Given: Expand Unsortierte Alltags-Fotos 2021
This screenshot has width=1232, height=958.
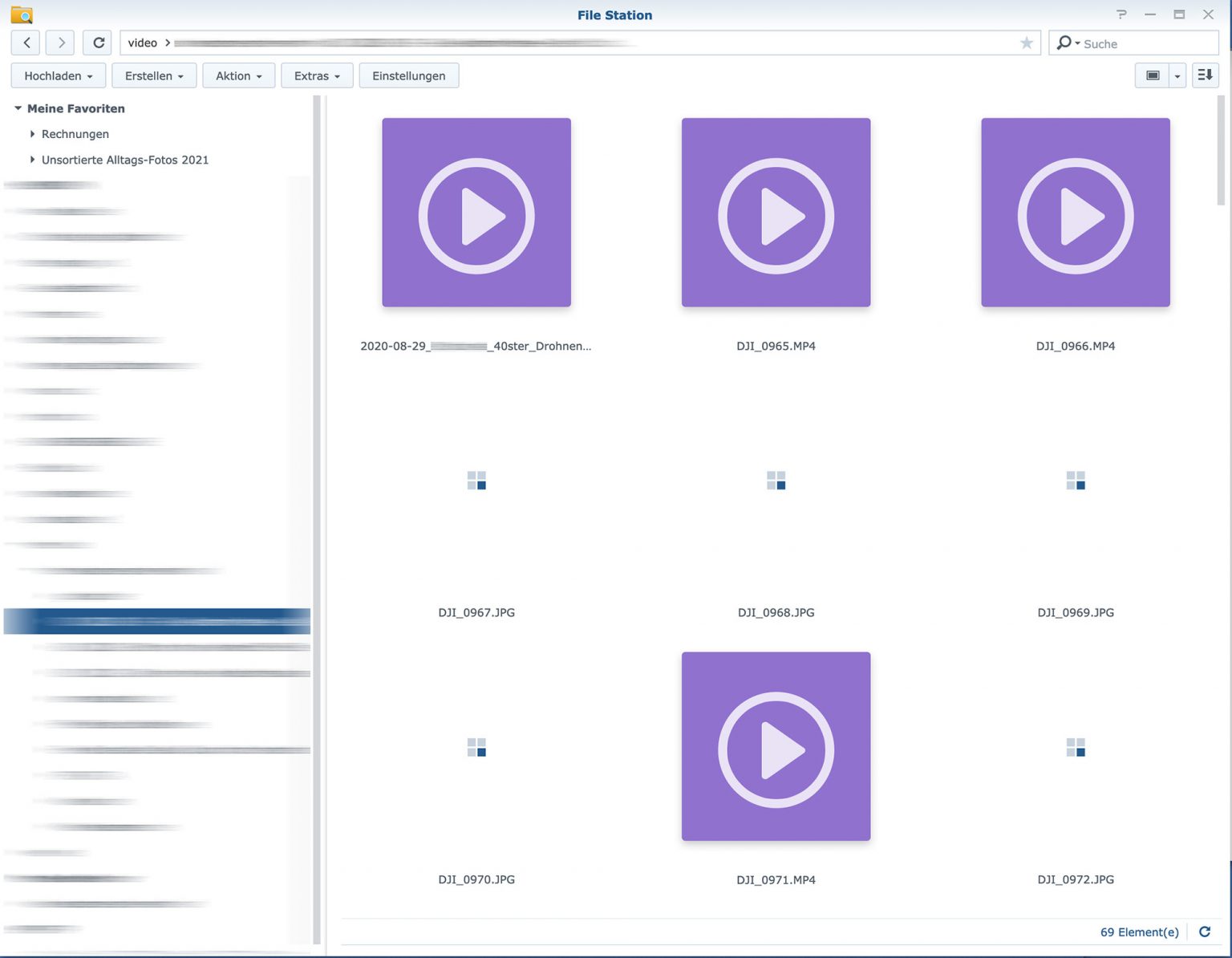Looking at the screenshot, I should tap(32, 160).
